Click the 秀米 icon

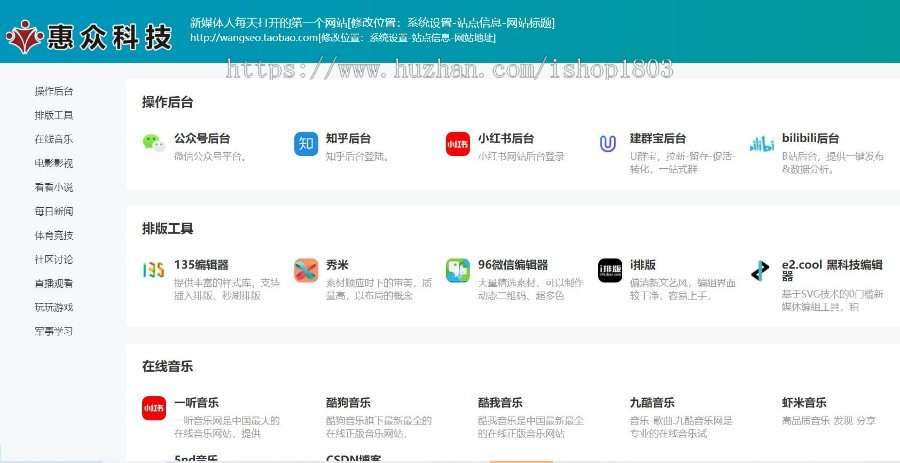(x=306, y=270)
